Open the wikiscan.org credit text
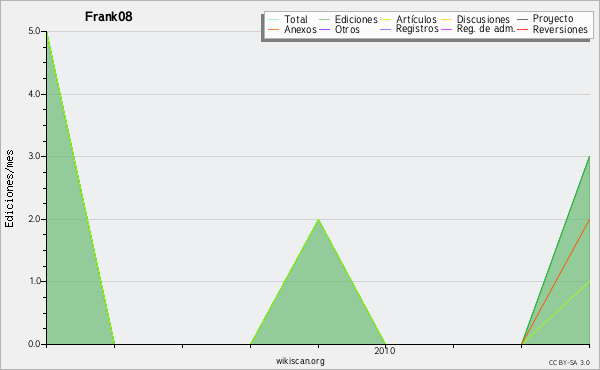This screenshot has height=370, width=600. [x=300, y=361]
